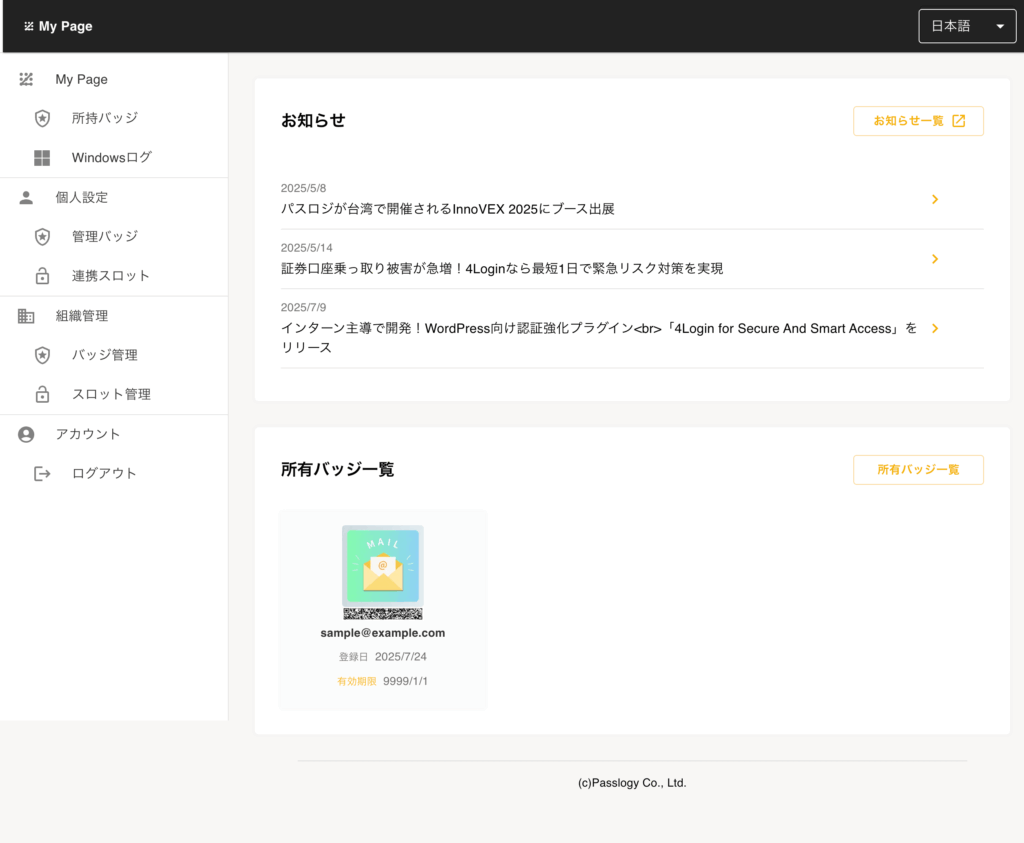1024x843 pixels.
Task: Click the lock icon beside スロット管理
Action: pos(42,394)
